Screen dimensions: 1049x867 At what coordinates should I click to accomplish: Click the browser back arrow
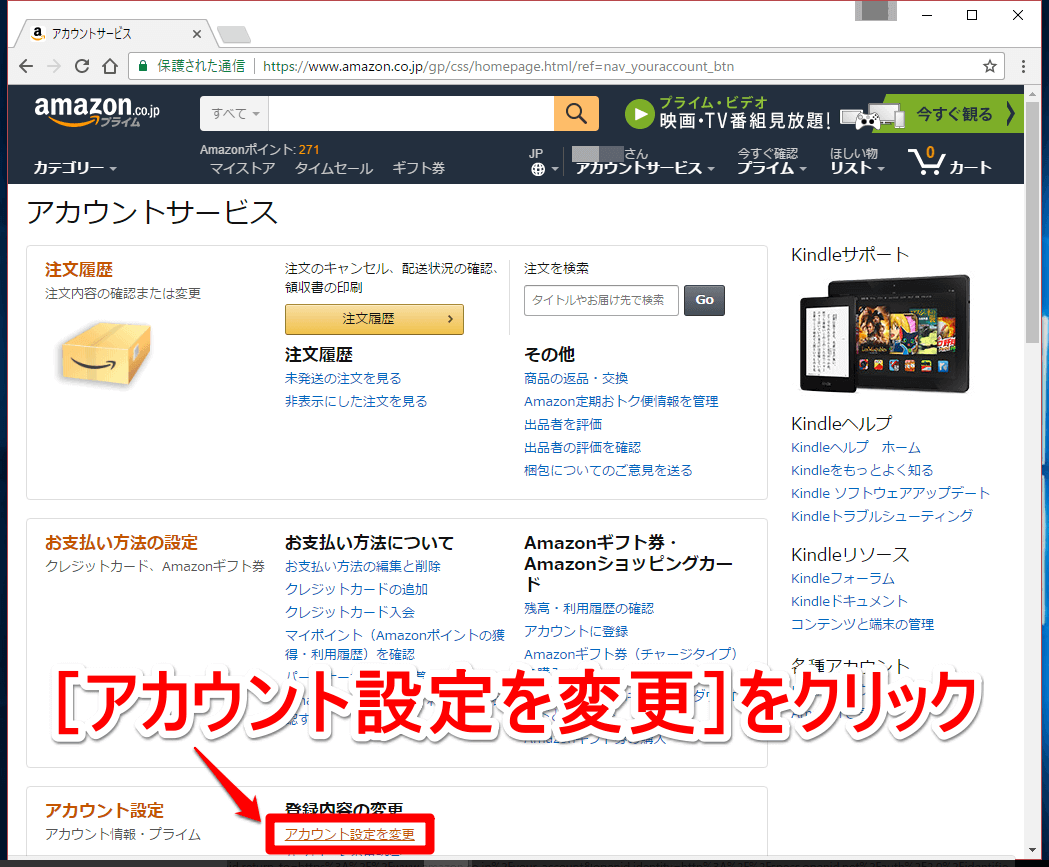point(25,66)
